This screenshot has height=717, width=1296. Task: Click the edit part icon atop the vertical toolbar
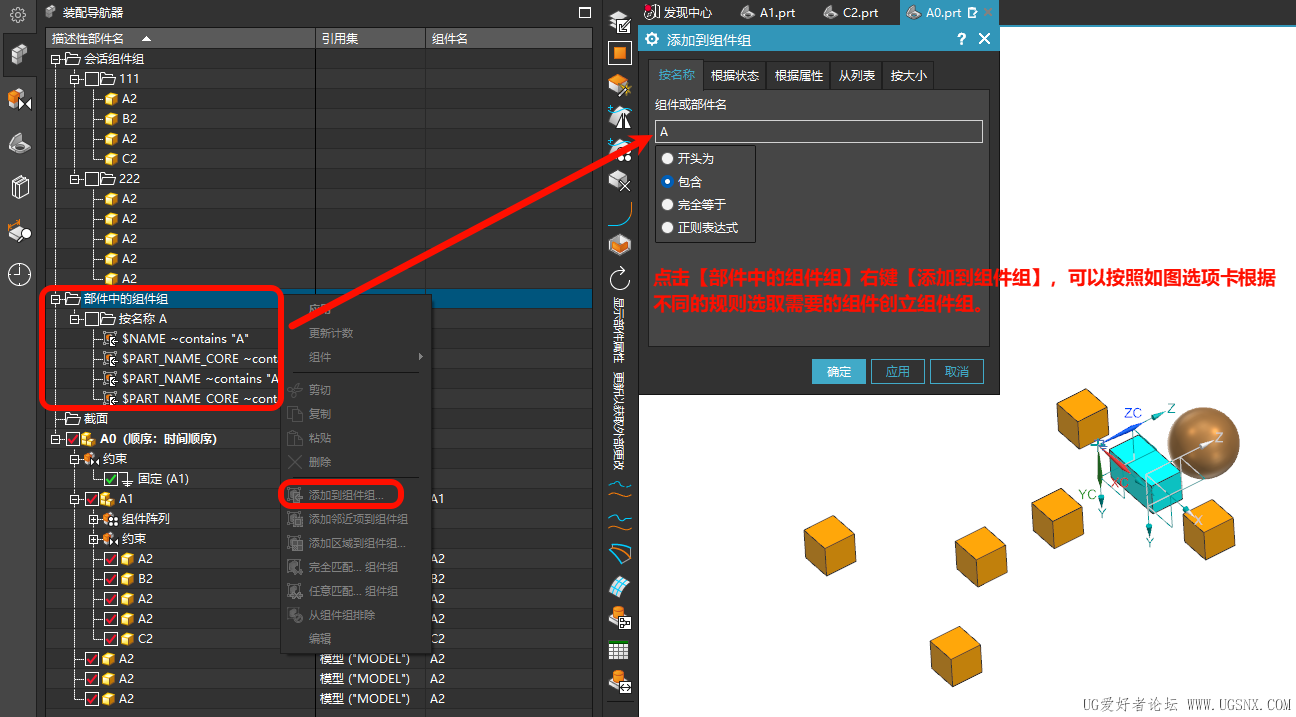tap(620, 21)
